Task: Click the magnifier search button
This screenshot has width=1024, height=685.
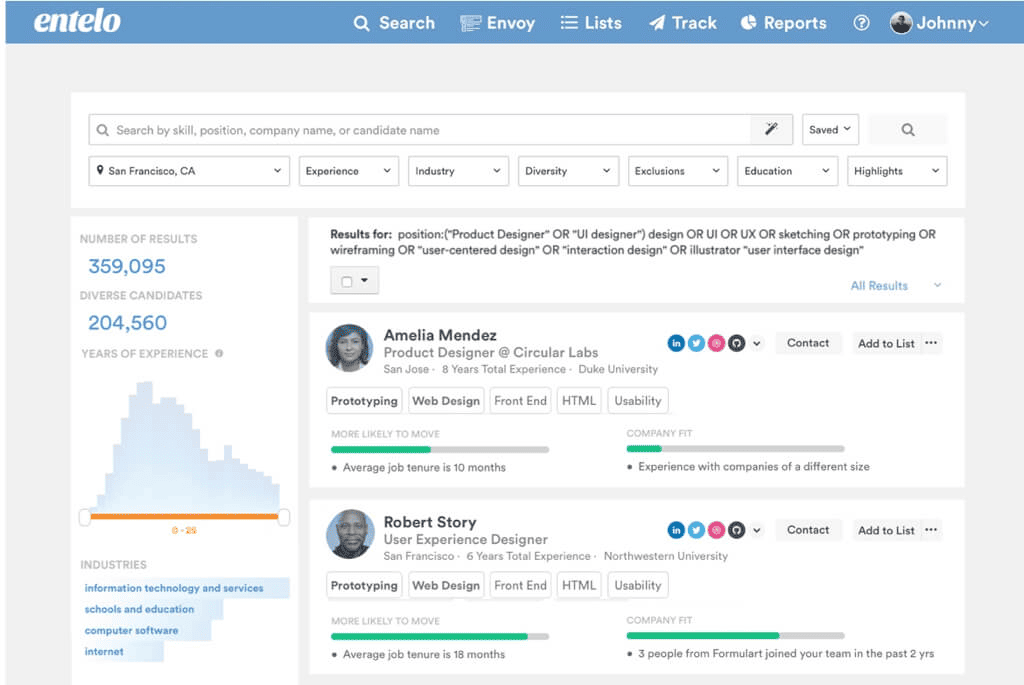Action: point(907,130)
